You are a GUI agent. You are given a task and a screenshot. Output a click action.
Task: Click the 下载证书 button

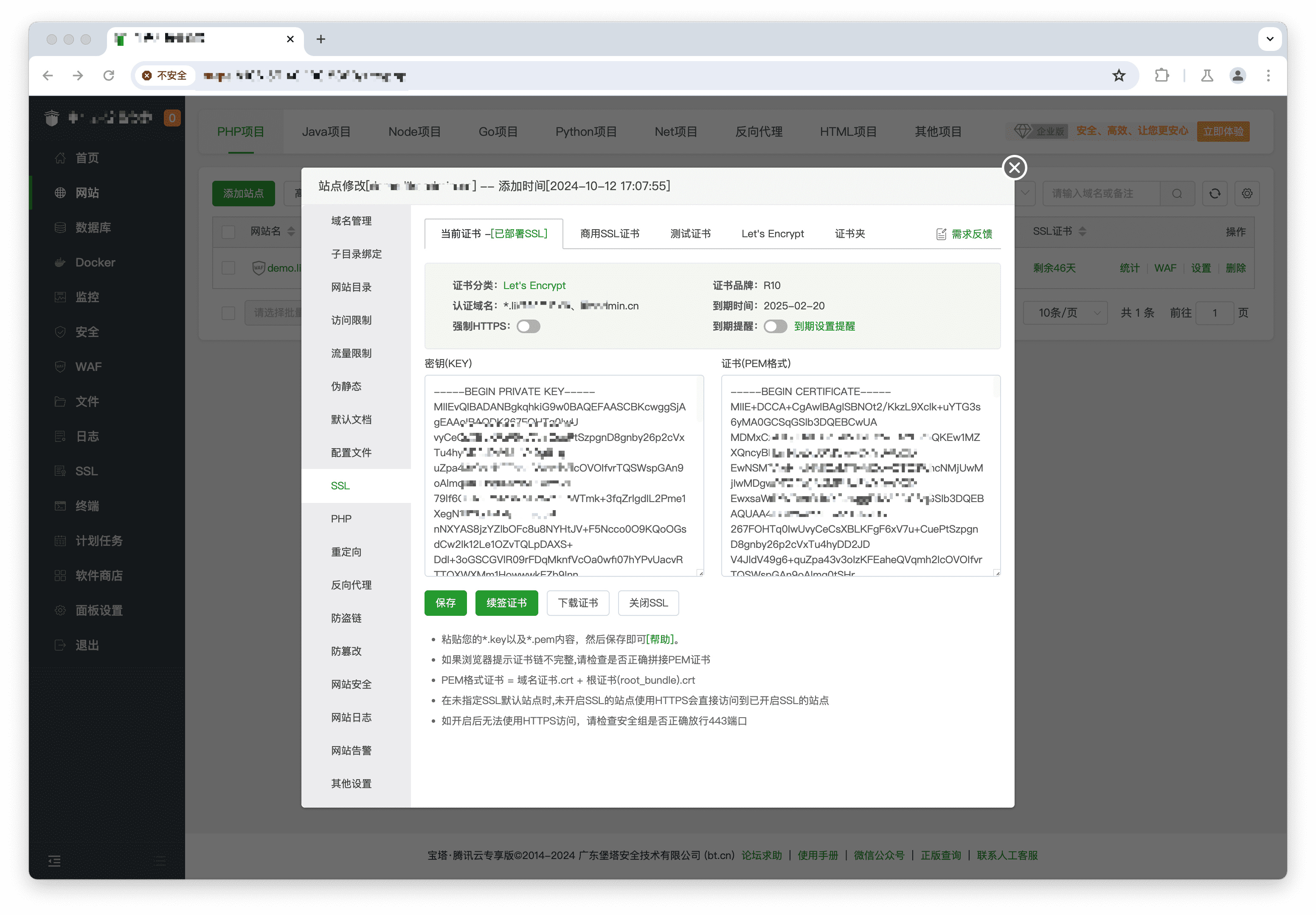pyautogui.click(x=578, y=603)
